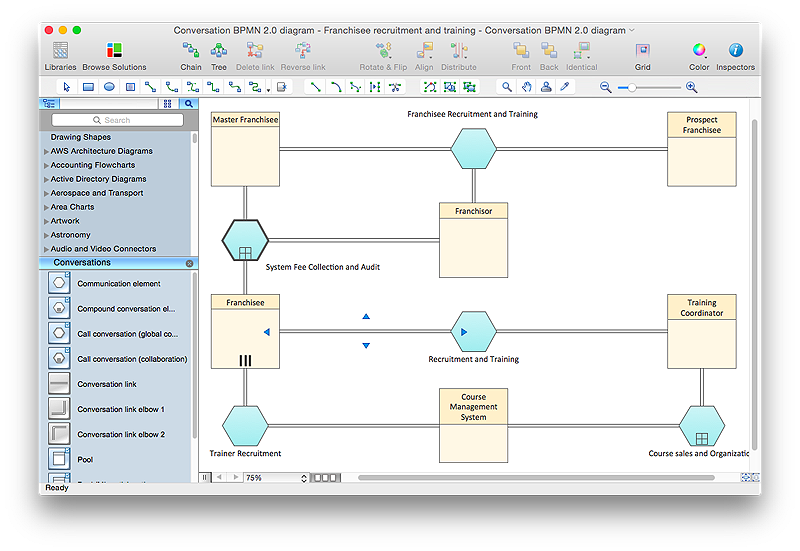800x551 pixels.
Task: Pick the Compound conversation element shape
Action: (59, 308)
